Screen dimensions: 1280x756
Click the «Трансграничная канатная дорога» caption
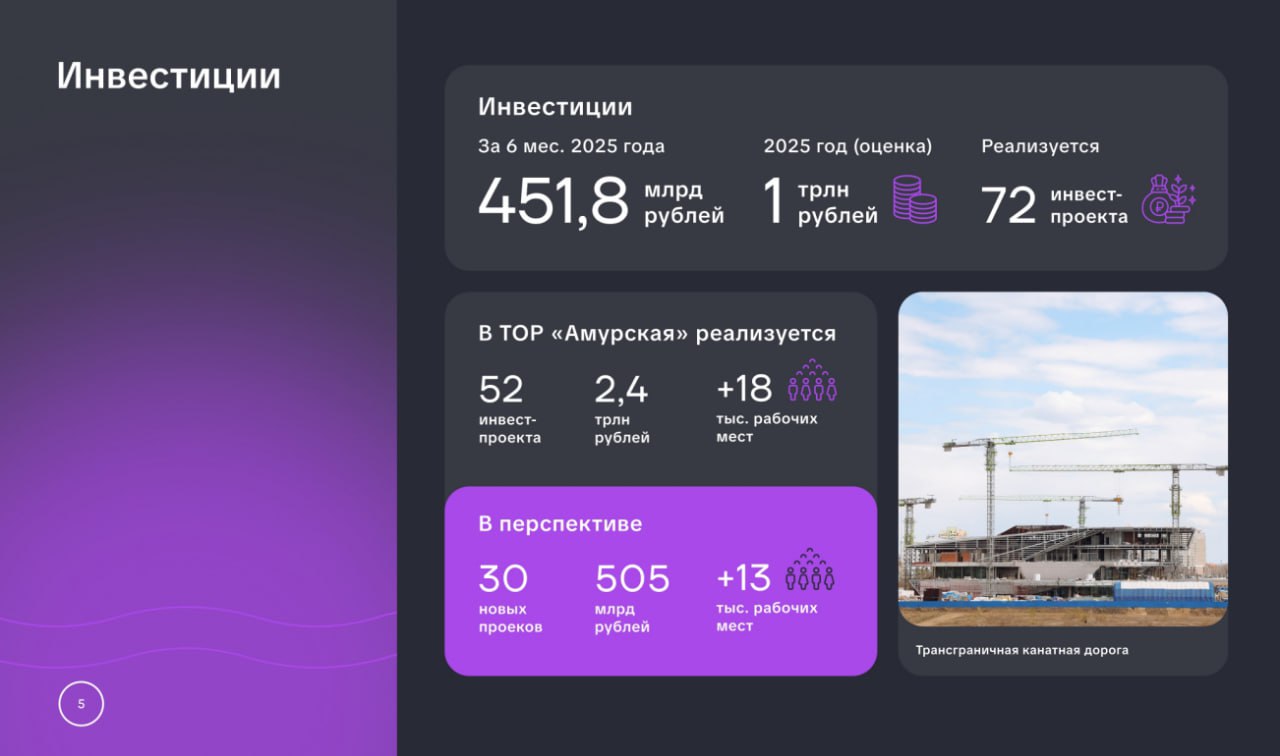(x=1022, y=650)
